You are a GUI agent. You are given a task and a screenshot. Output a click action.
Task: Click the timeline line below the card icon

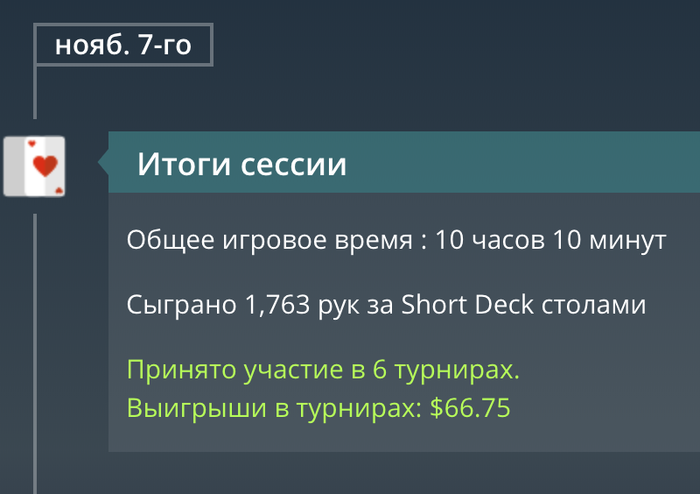35,353
